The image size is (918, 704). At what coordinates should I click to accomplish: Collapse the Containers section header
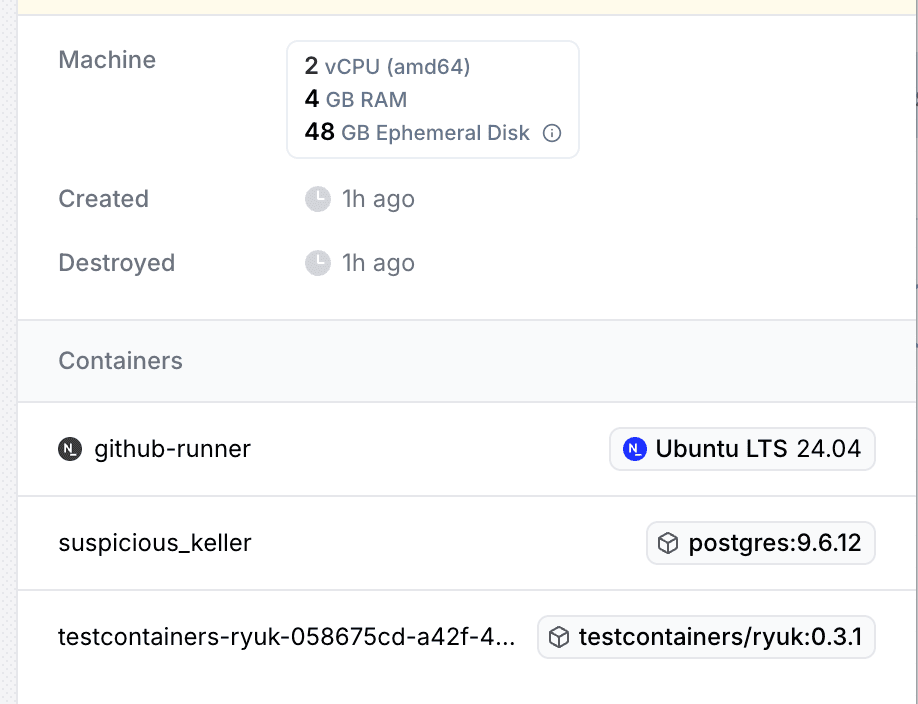pyautogui.click(x=120, y=361)
